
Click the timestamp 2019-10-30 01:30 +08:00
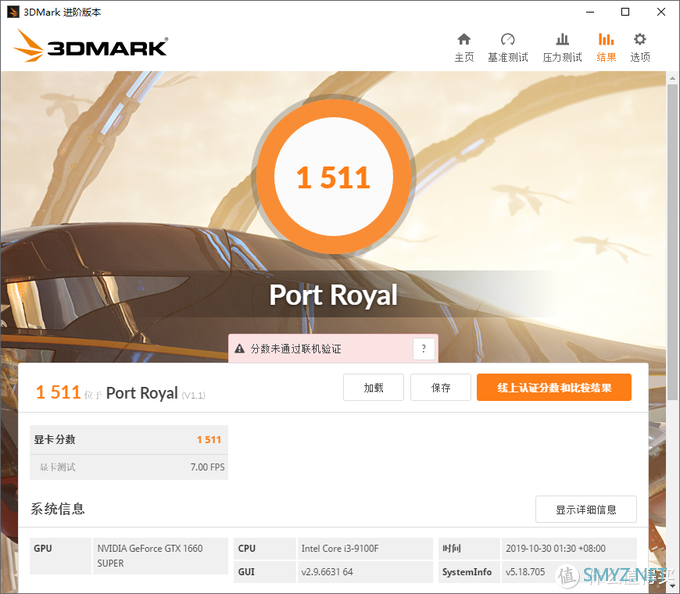pyautogui.click(x=555, y=548)
